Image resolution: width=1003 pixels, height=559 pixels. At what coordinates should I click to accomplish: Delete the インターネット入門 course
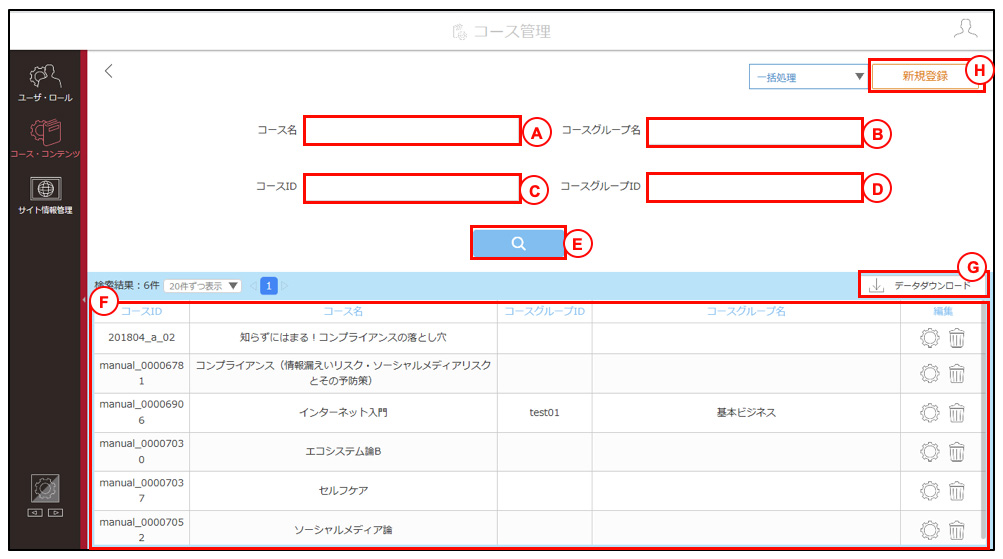tap(956, 413)
